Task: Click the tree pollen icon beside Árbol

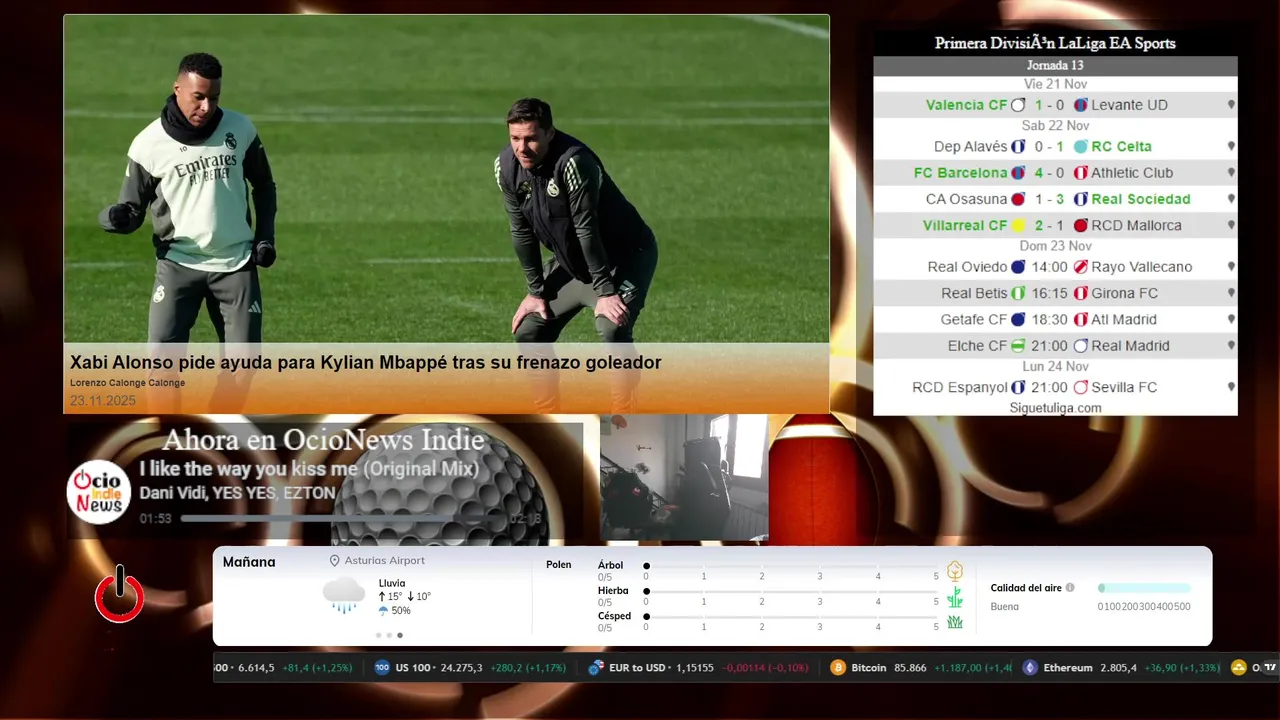Action: pyautogui.click(x=955, y=571)
